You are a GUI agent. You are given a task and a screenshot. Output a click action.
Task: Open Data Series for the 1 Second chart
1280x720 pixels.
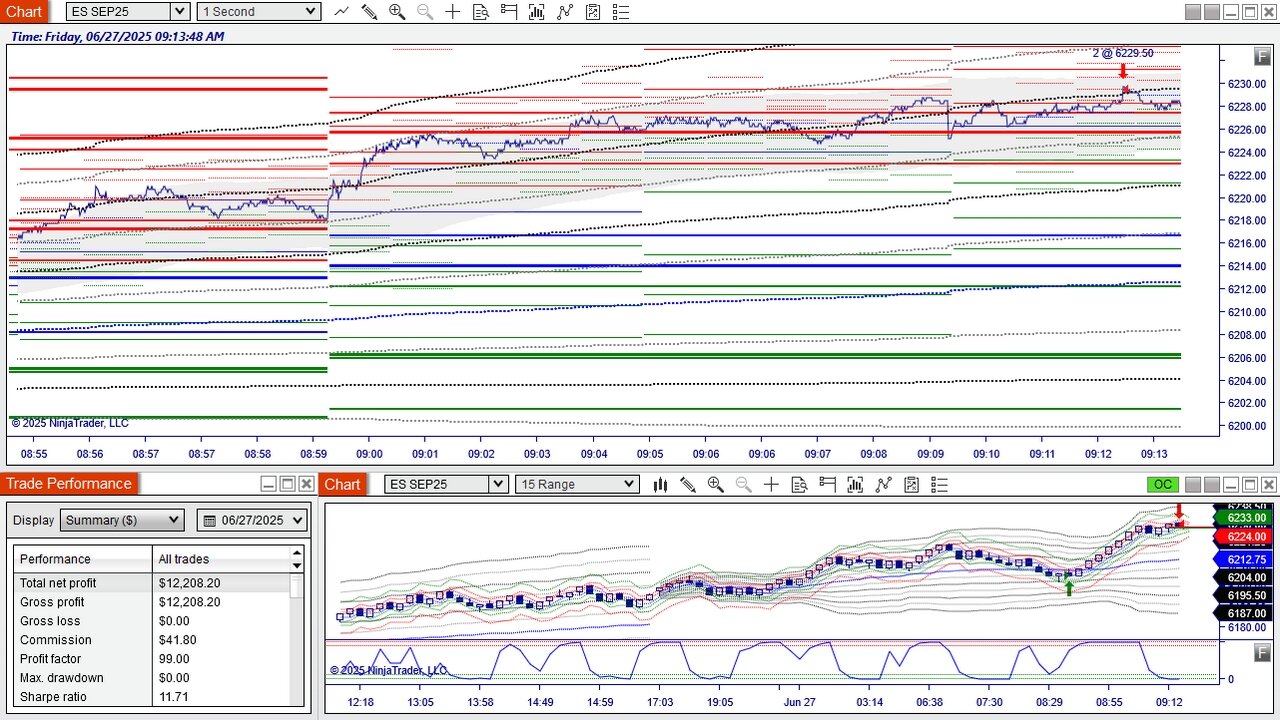click(537, 12)
